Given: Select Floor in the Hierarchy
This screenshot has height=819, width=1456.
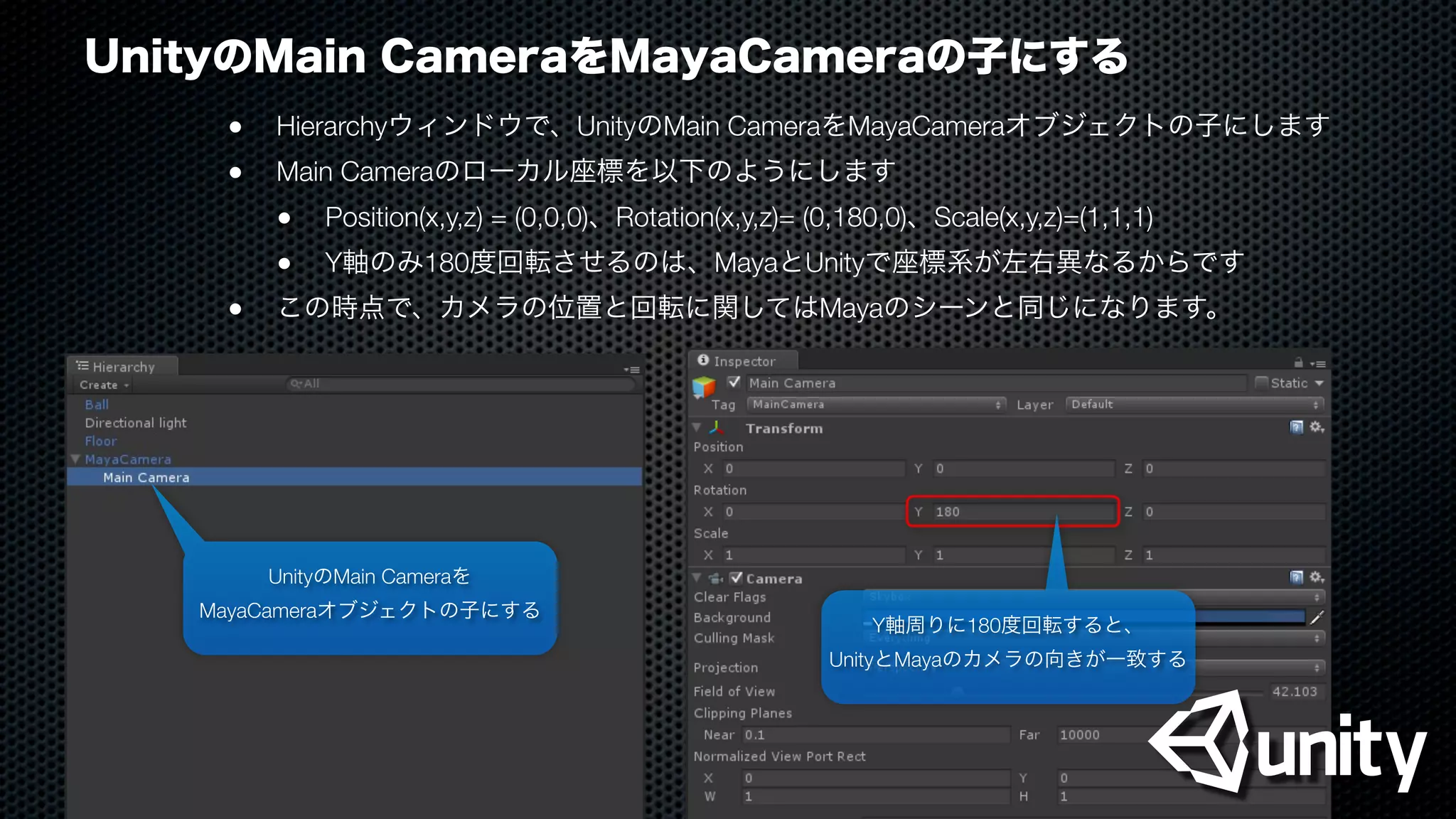Looking at the screenshot, I should tap(101, 441).
